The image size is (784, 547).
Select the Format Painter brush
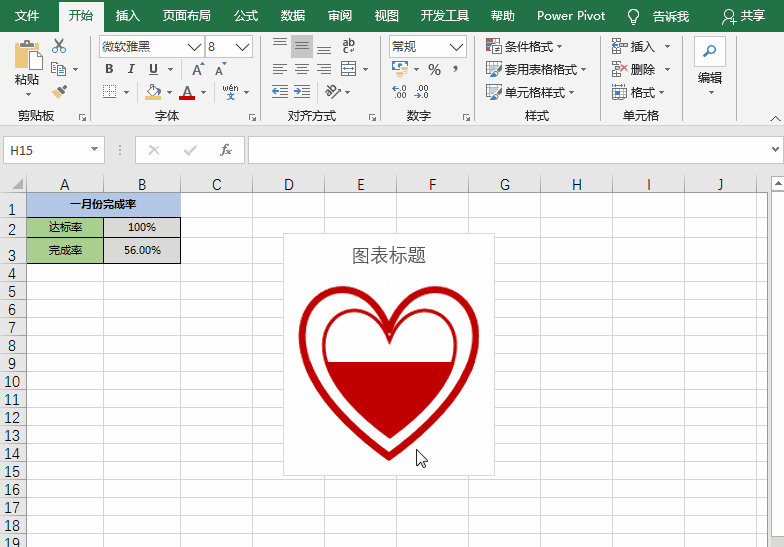click(59, 92)
